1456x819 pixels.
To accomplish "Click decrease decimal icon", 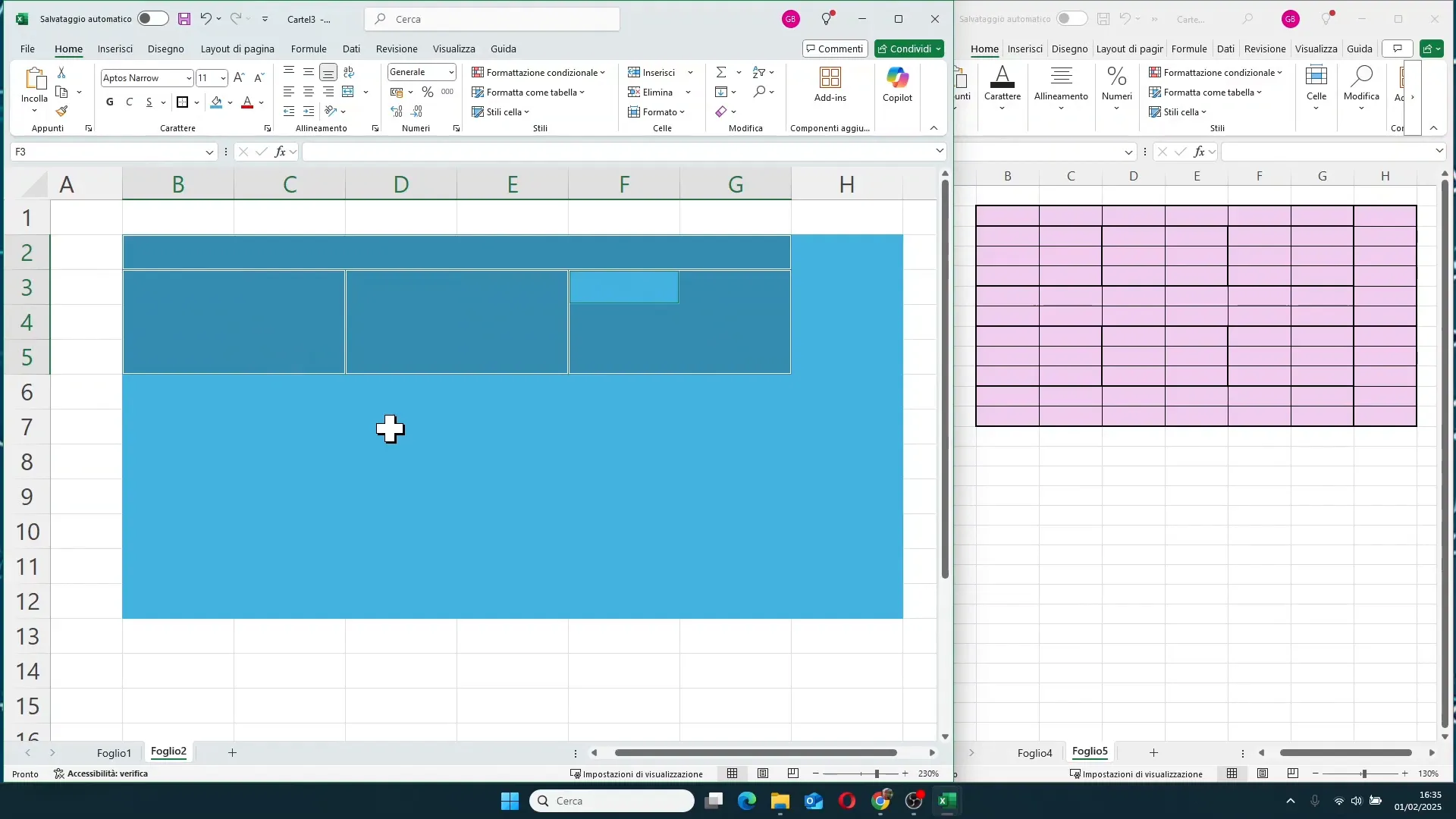I will [x=416, y=111].
